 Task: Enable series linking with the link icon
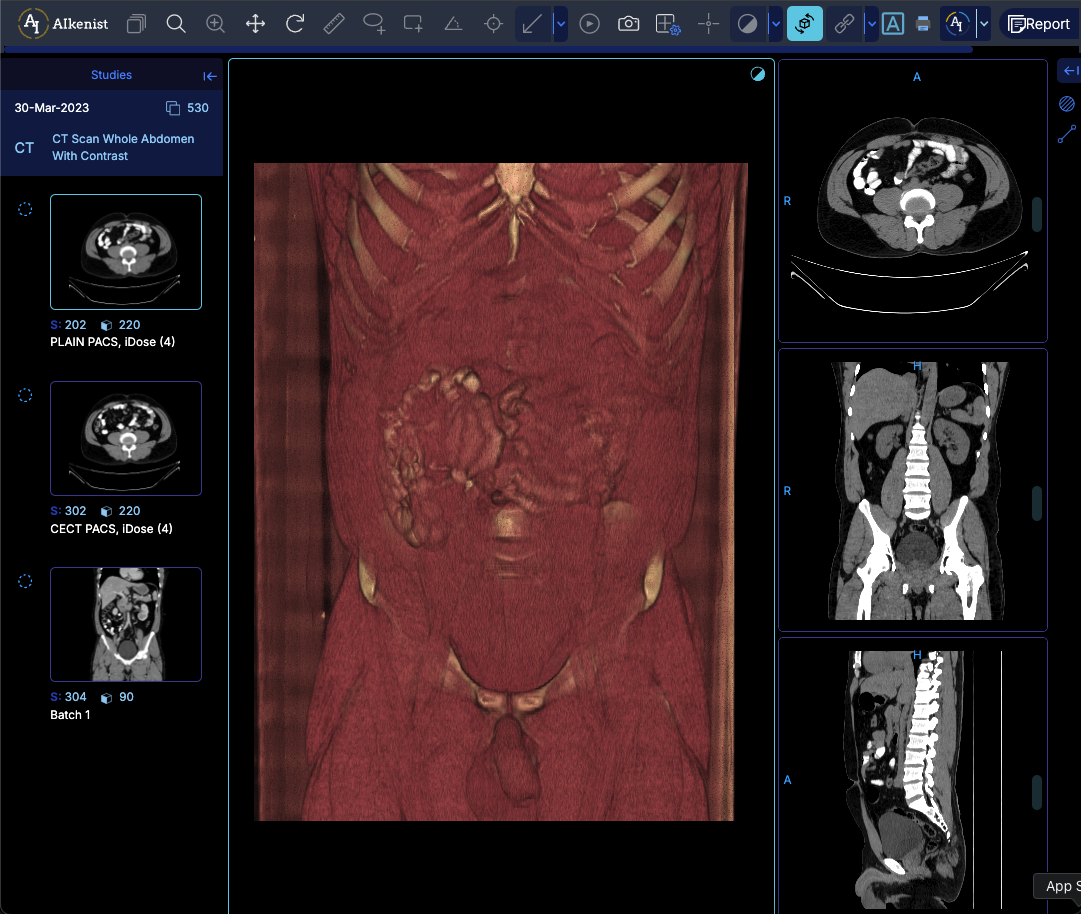pyautogui.click(x=845, y=23)
